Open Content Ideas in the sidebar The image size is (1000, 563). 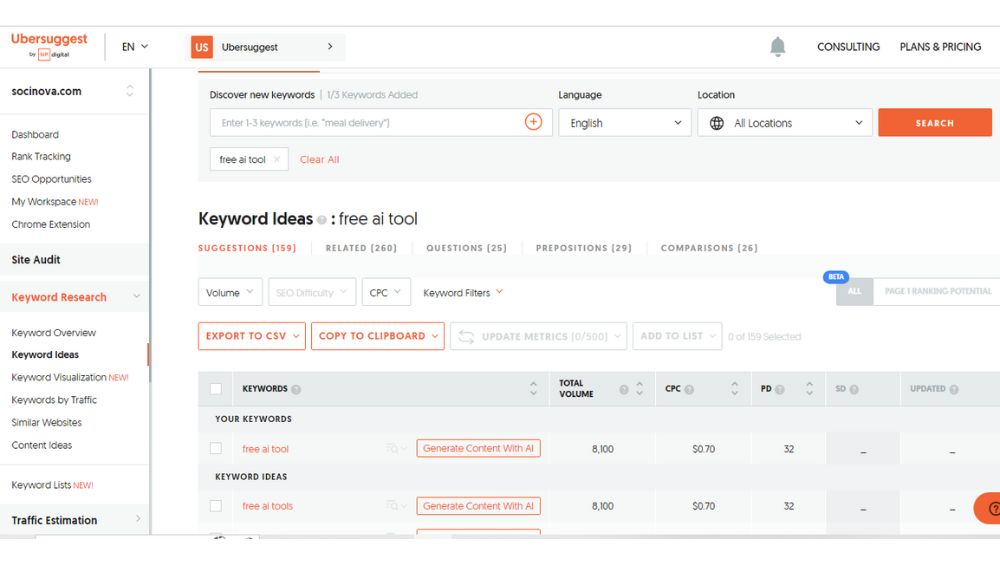point(41,445)
